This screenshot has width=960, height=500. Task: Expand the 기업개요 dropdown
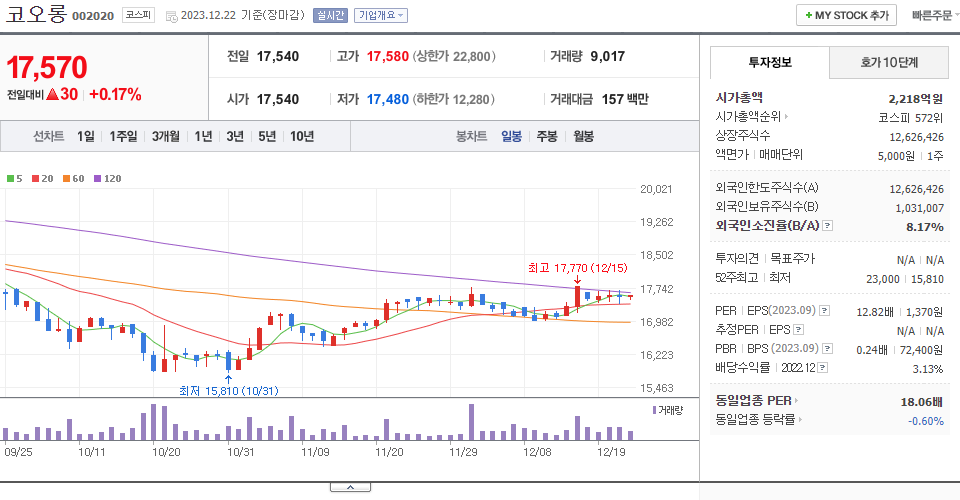(x=381, y=15)
